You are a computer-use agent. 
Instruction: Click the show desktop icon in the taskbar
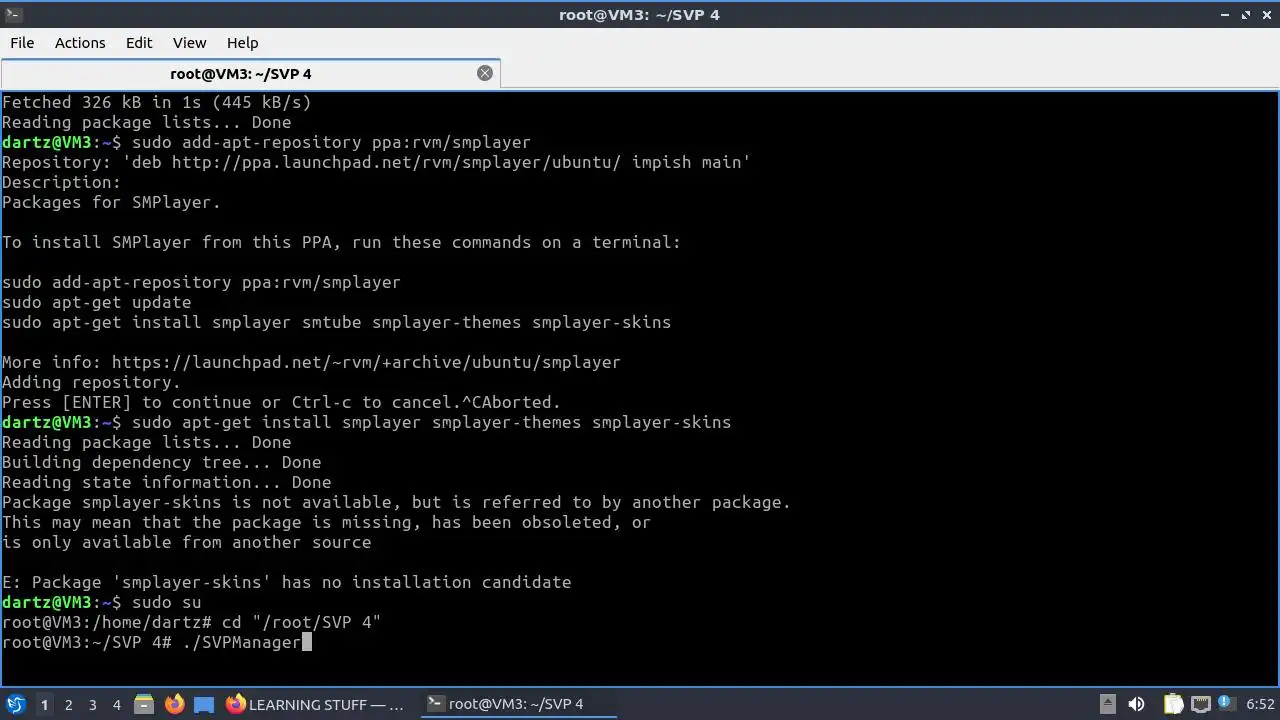coord(204,705)
